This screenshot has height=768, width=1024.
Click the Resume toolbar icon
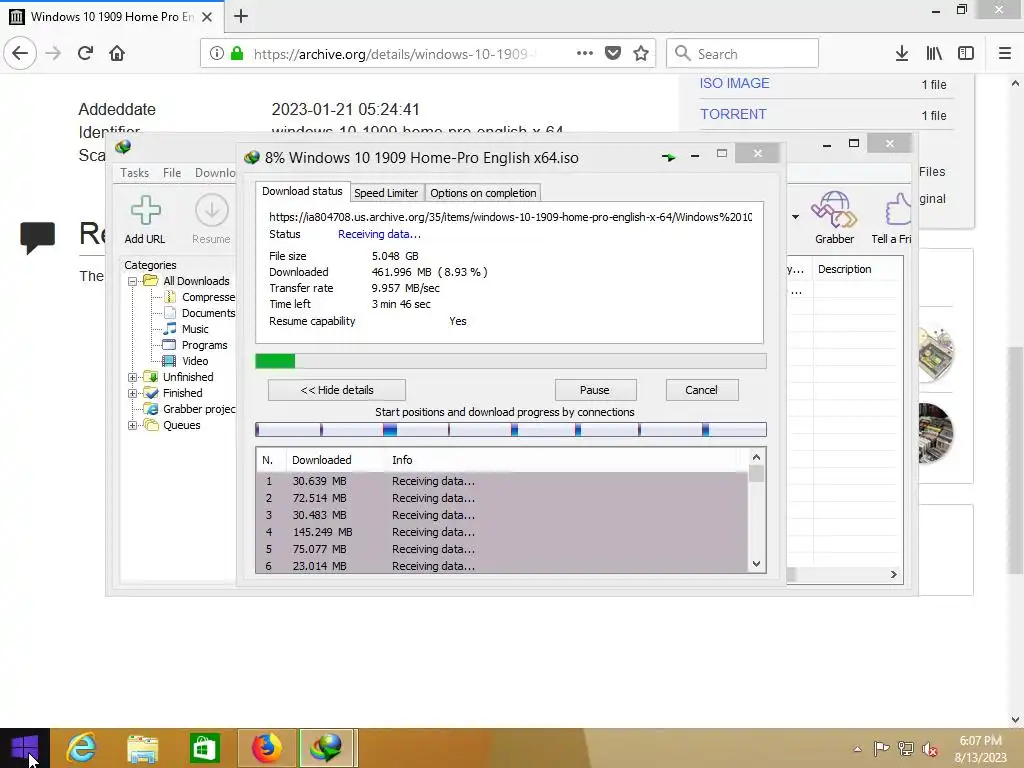point(212,211)
